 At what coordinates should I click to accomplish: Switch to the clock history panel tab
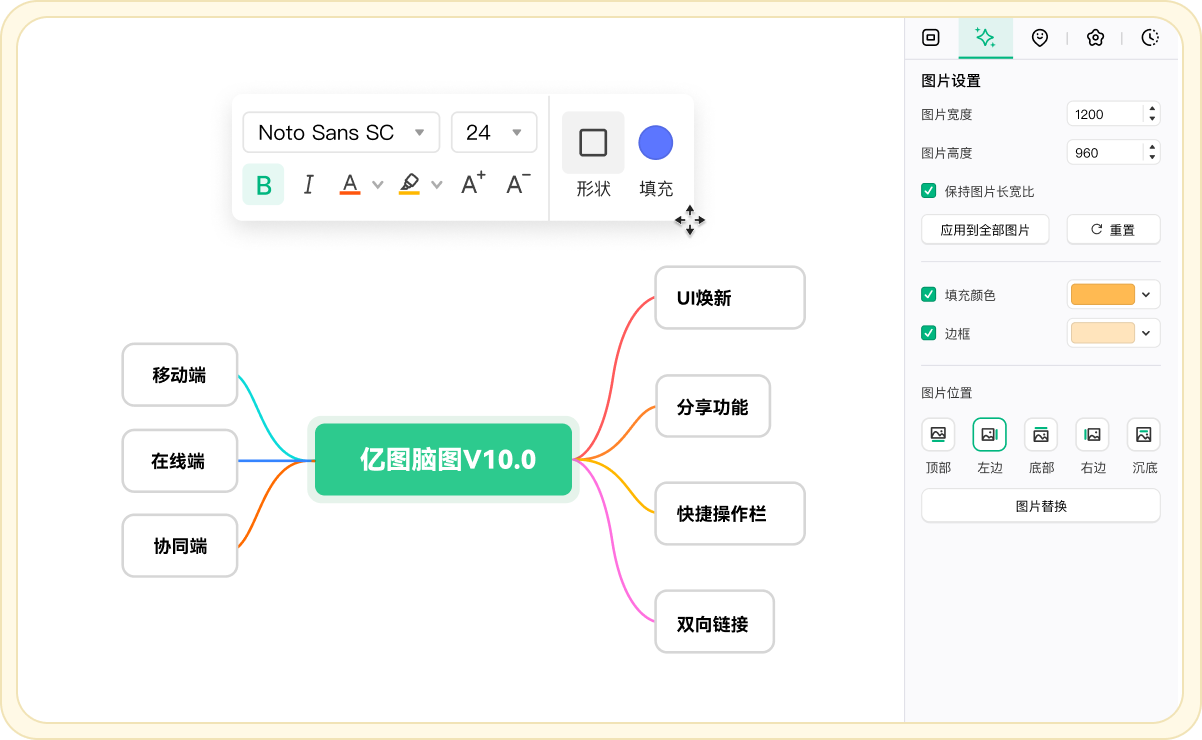[1150, 38]
